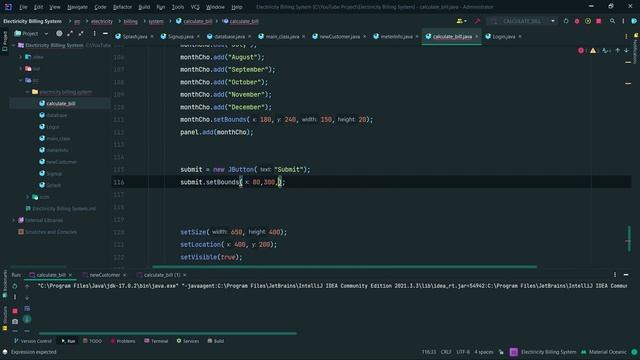Select main_class in project tree
Viewport: 640px width, 360px height.
58,138
